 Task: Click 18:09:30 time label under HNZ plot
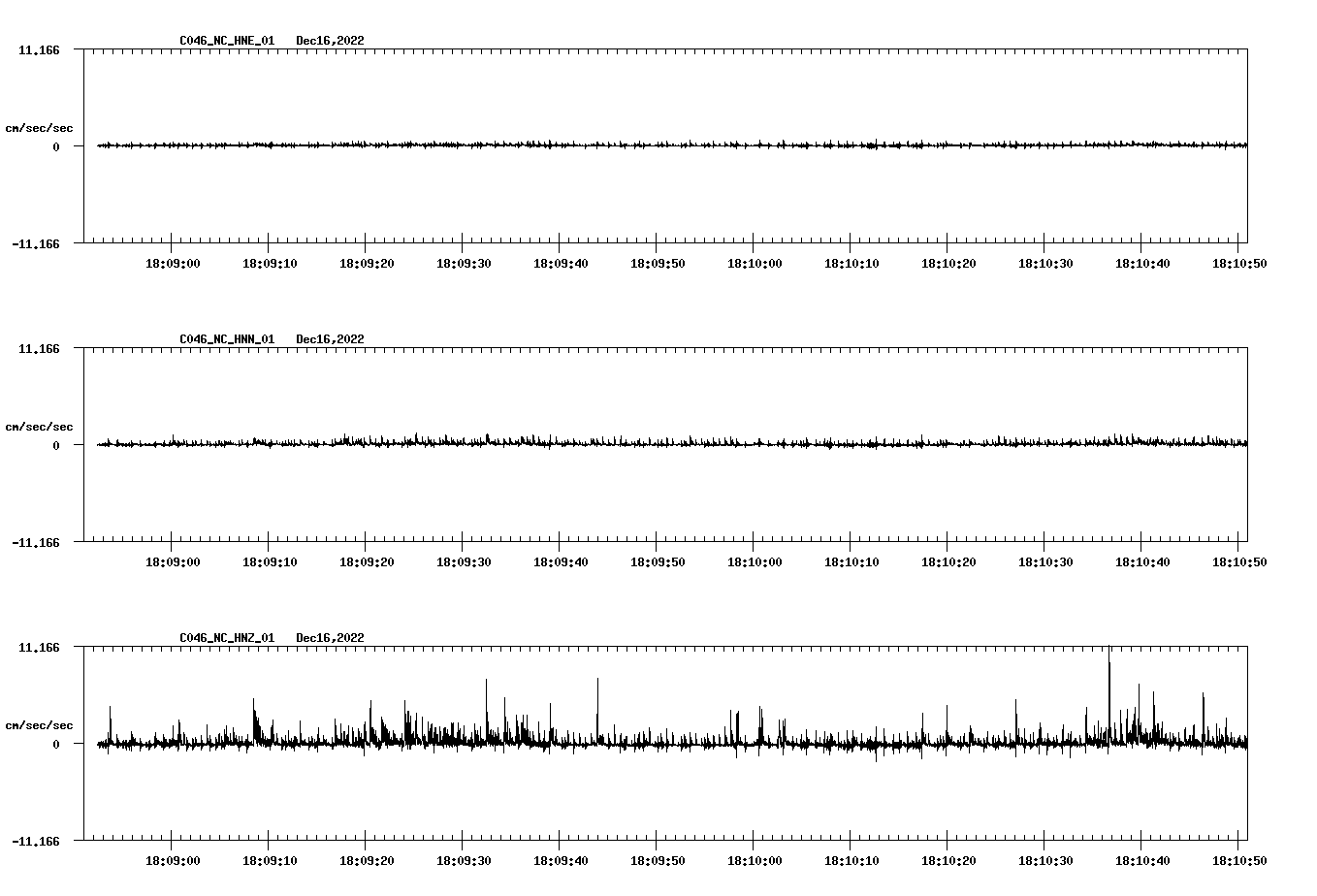(464, 860)
